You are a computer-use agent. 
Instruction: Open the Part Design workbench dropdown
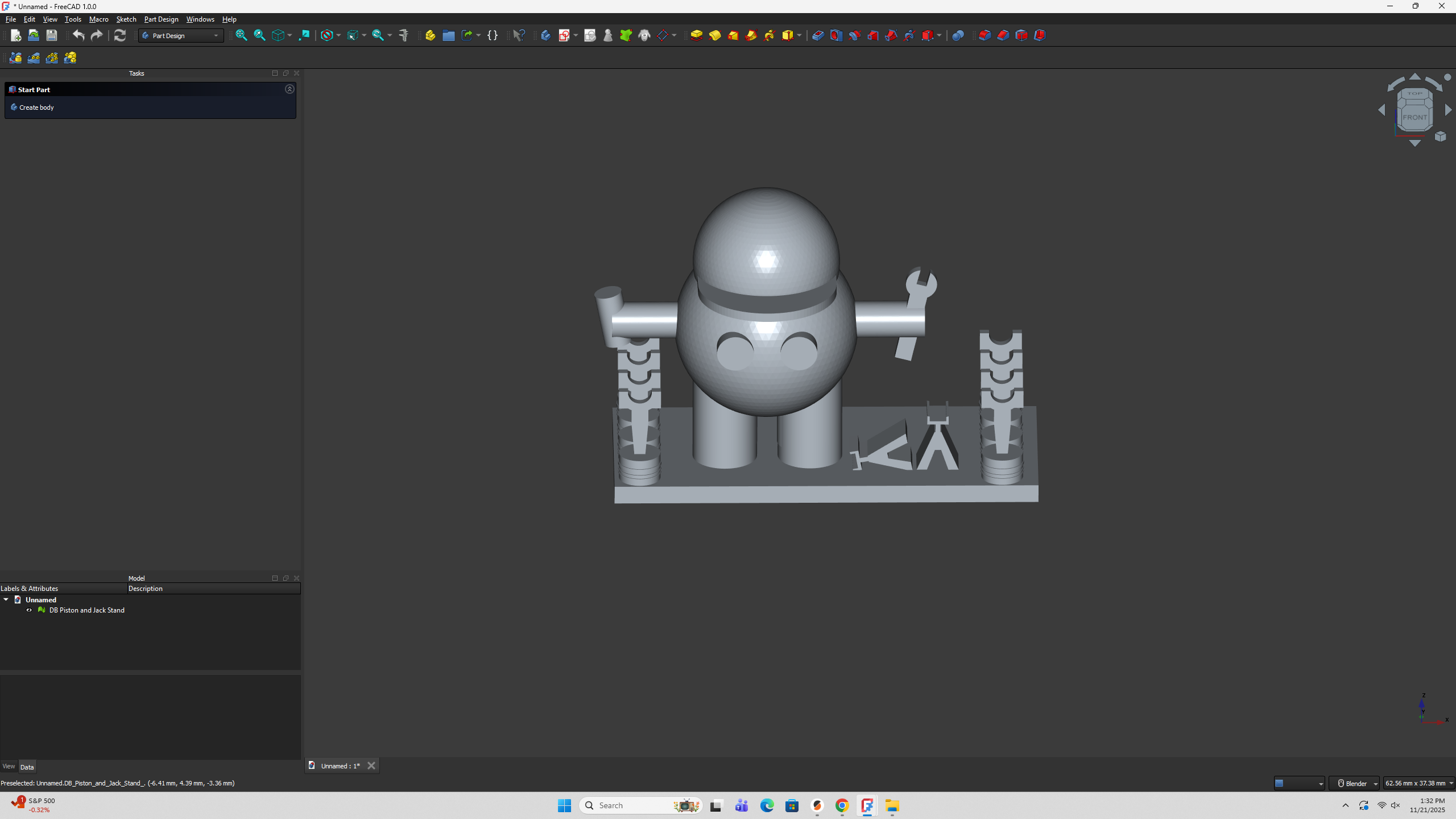coord(181,36)
